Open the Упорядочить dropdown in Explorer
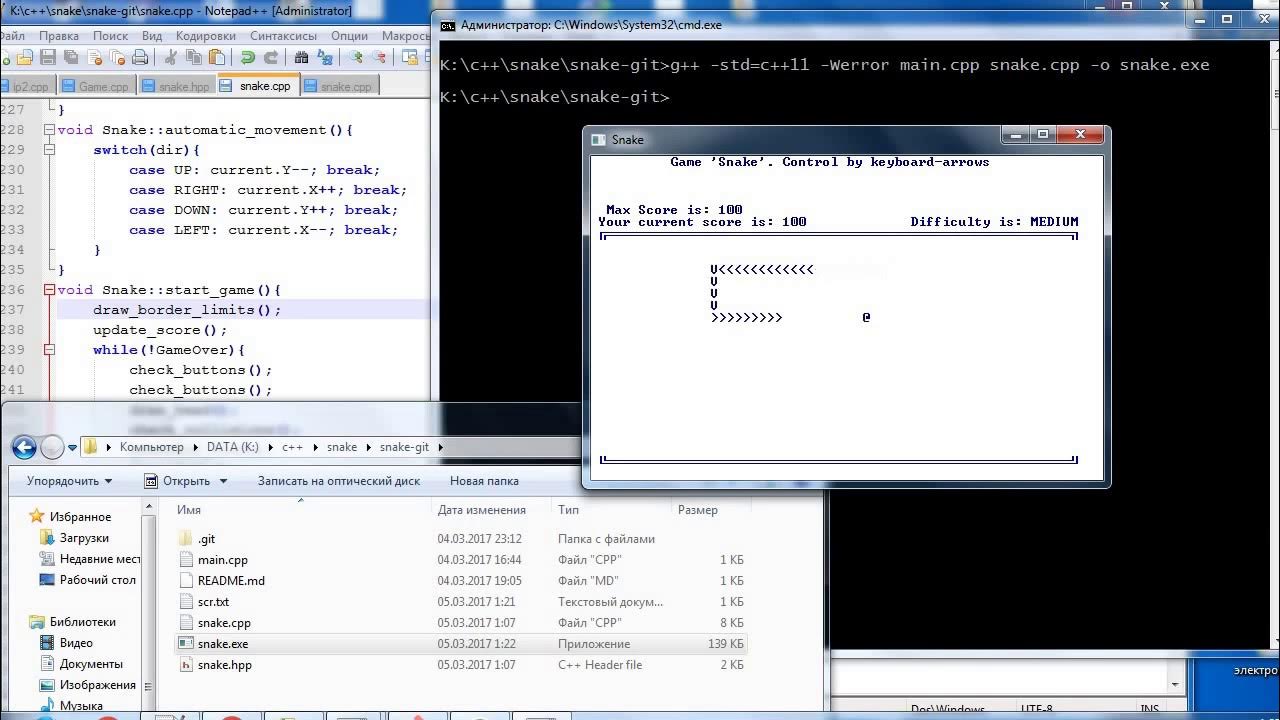 point(69,481)
